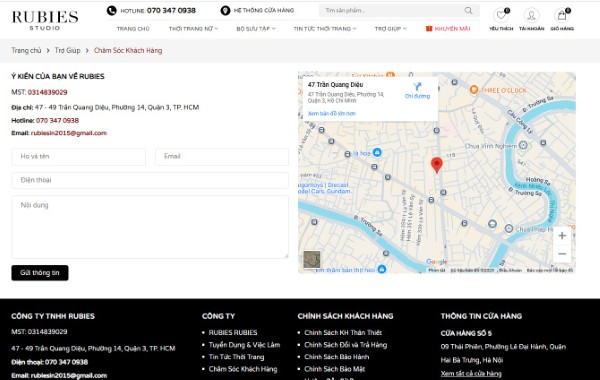Open the account user icon
This screenshot has width=600, height=380.
[x=531, y=15]
